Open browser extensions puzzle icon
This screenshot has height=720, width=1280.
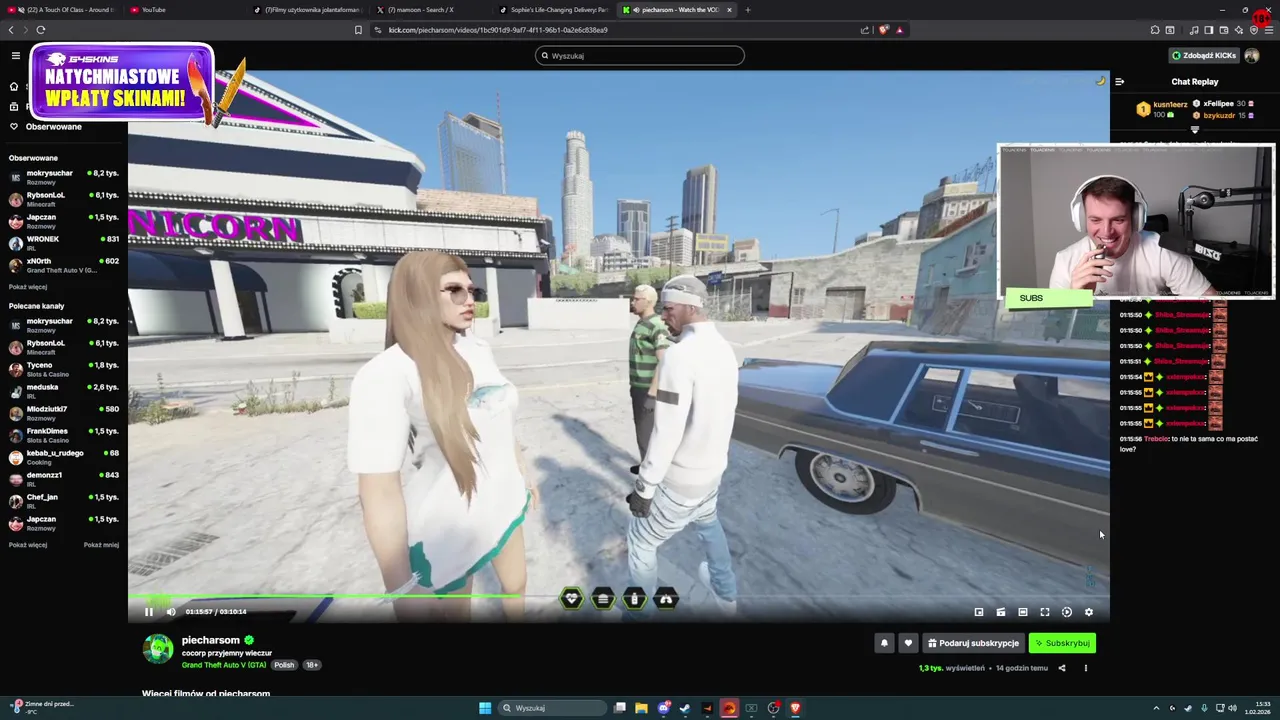[x=1155, y=30]
